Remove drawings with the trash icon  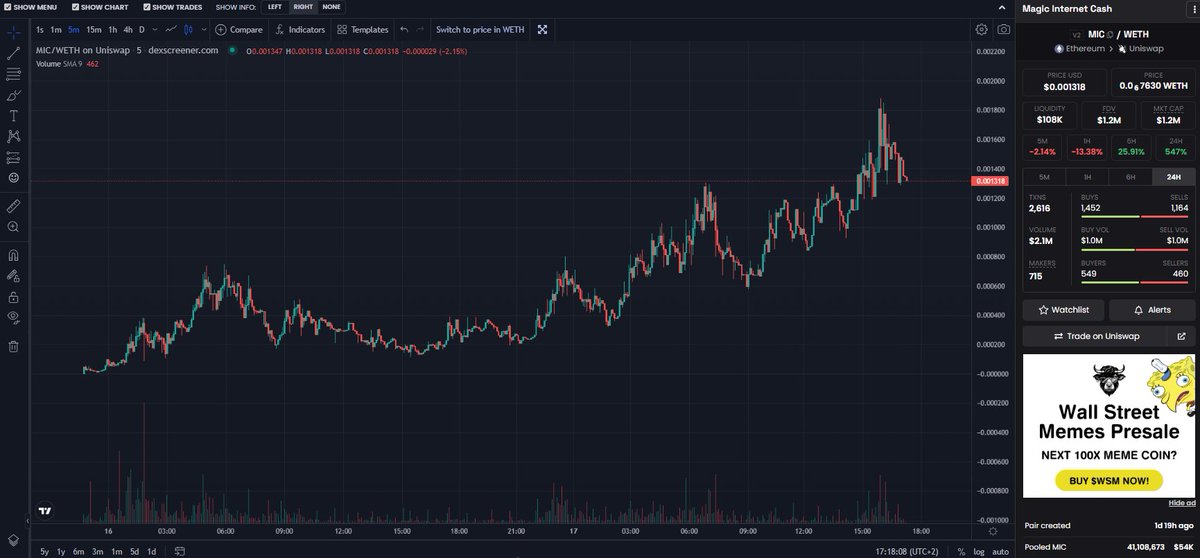pyautogui.click(x=14, y=346)
